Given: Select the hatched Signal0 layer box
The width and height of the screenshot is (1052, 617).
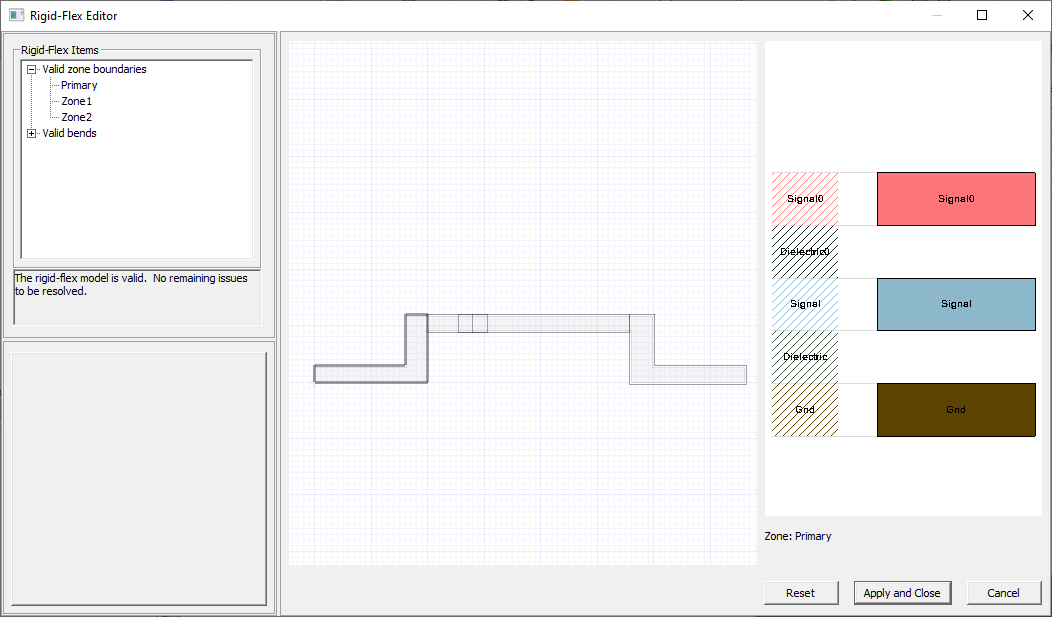Looking at the screenshot, I should pyautogui.click(x=805, y=199).
